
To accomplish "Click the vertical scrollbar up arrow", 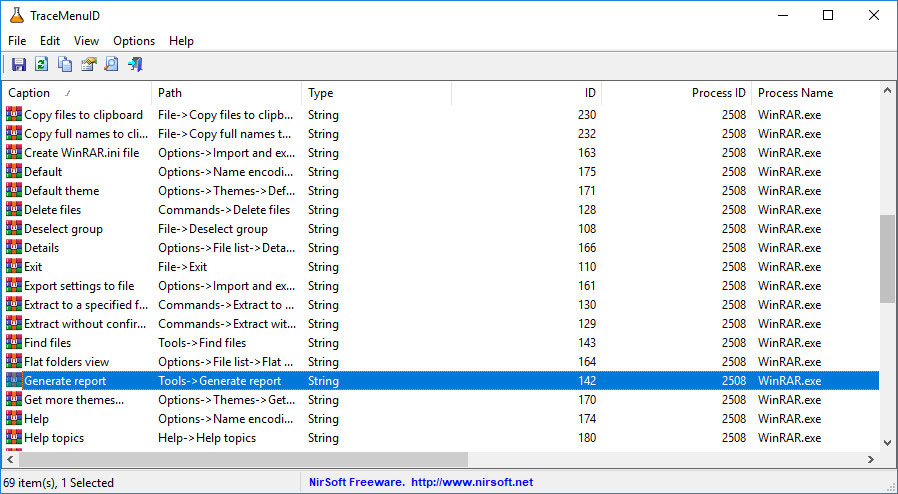I will (x=888, y=90).
